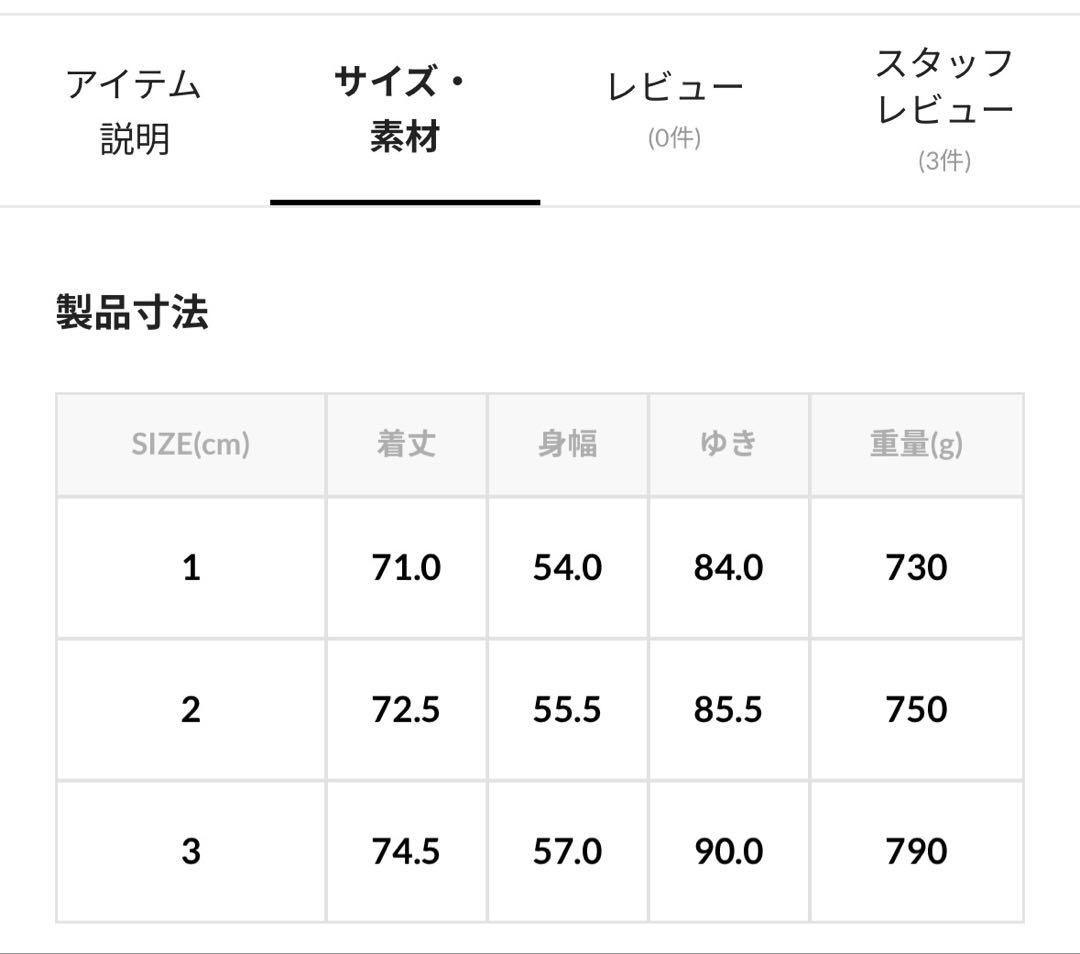This screenshot has width=1080, height=954.
Task: Click the 55.5 body width value
Action: coord(567,709)
